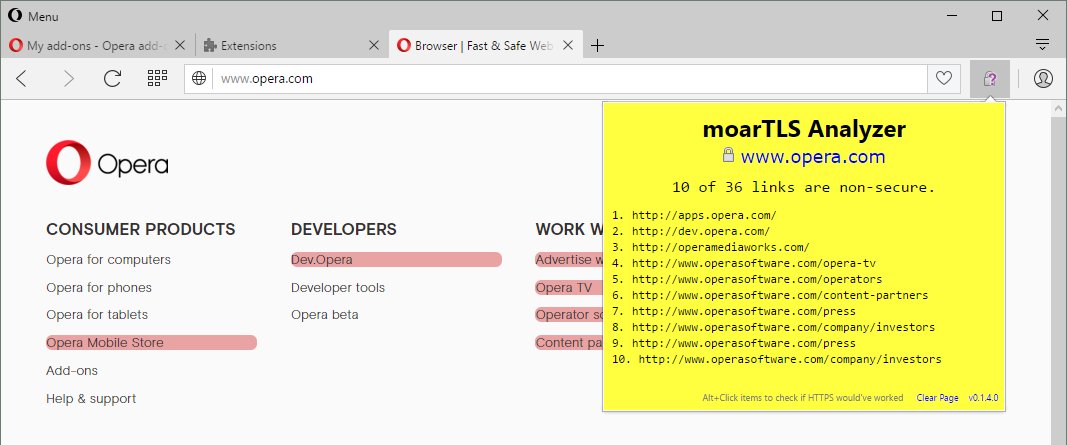This screenshot has height=445, width=1067.
Task: Select http://dev.opera.com/ in the list
Action: pyautogui.click(x=701, y=231)
